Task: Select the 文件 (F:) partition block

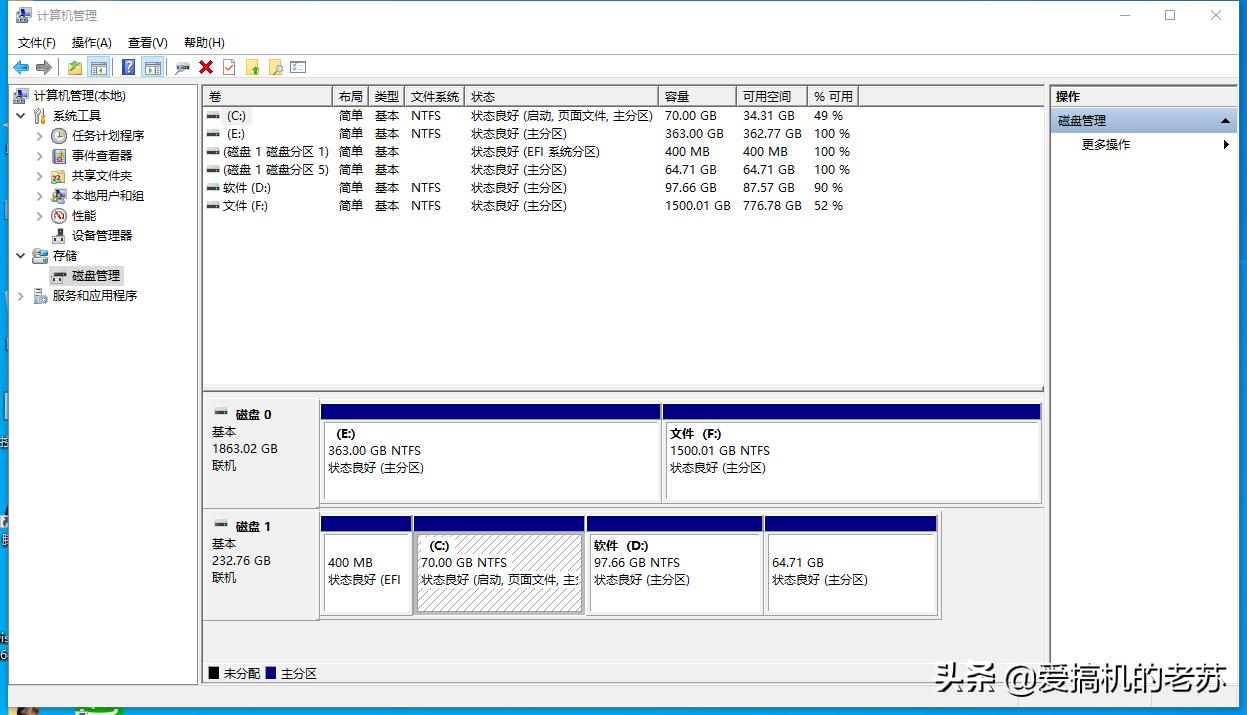Action: 851,460
